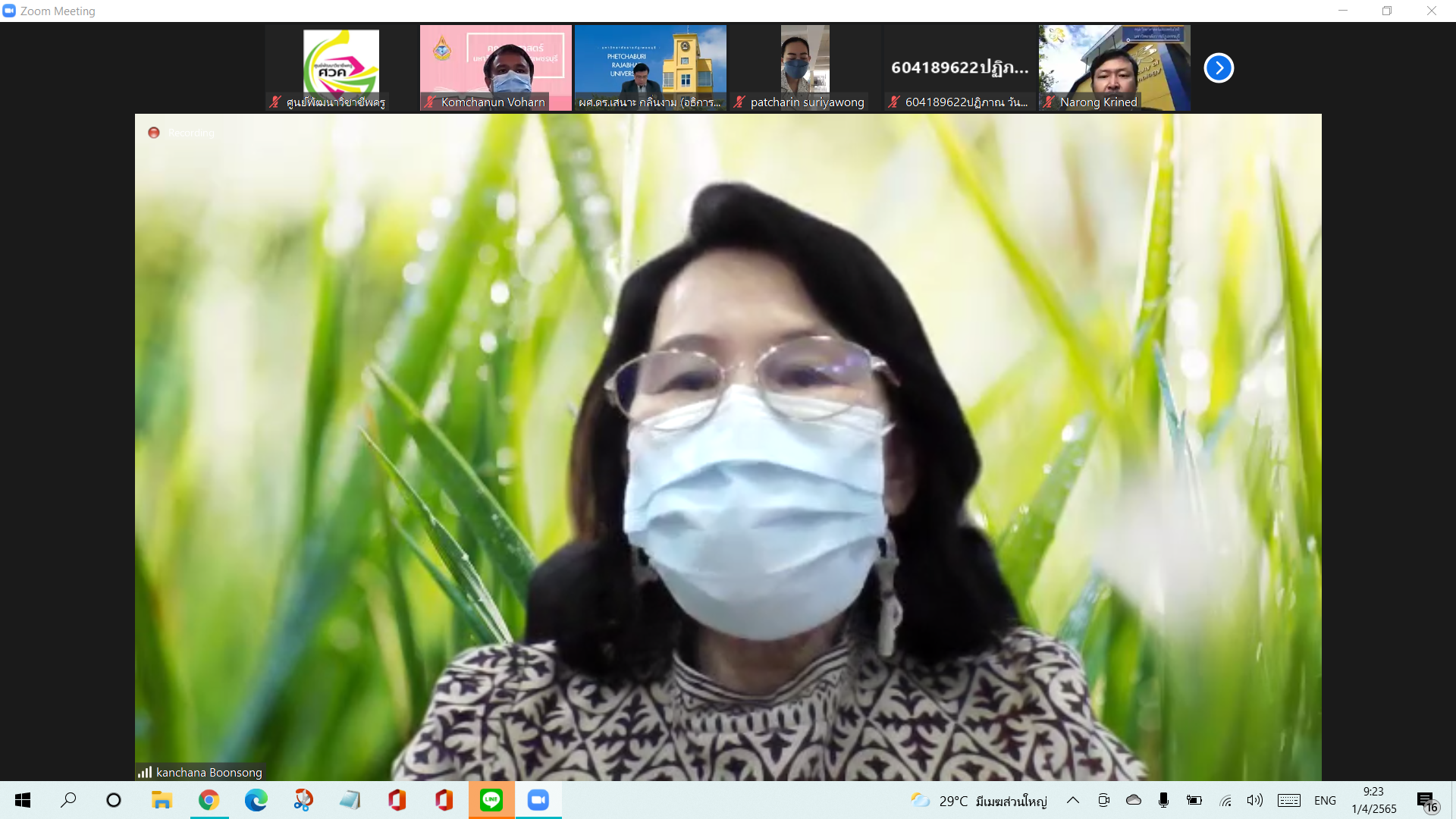
Task: Open the speaker volume control
Action: pyautogui.click(x=1255, y=800)
